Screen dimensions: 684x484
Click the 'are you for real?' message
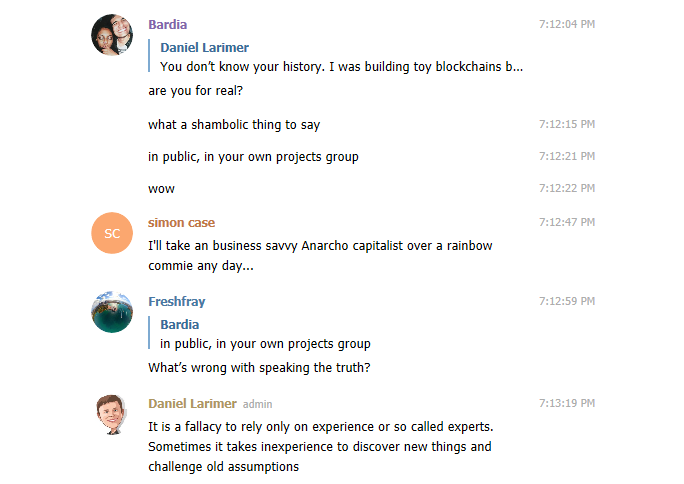coord(195,91)
